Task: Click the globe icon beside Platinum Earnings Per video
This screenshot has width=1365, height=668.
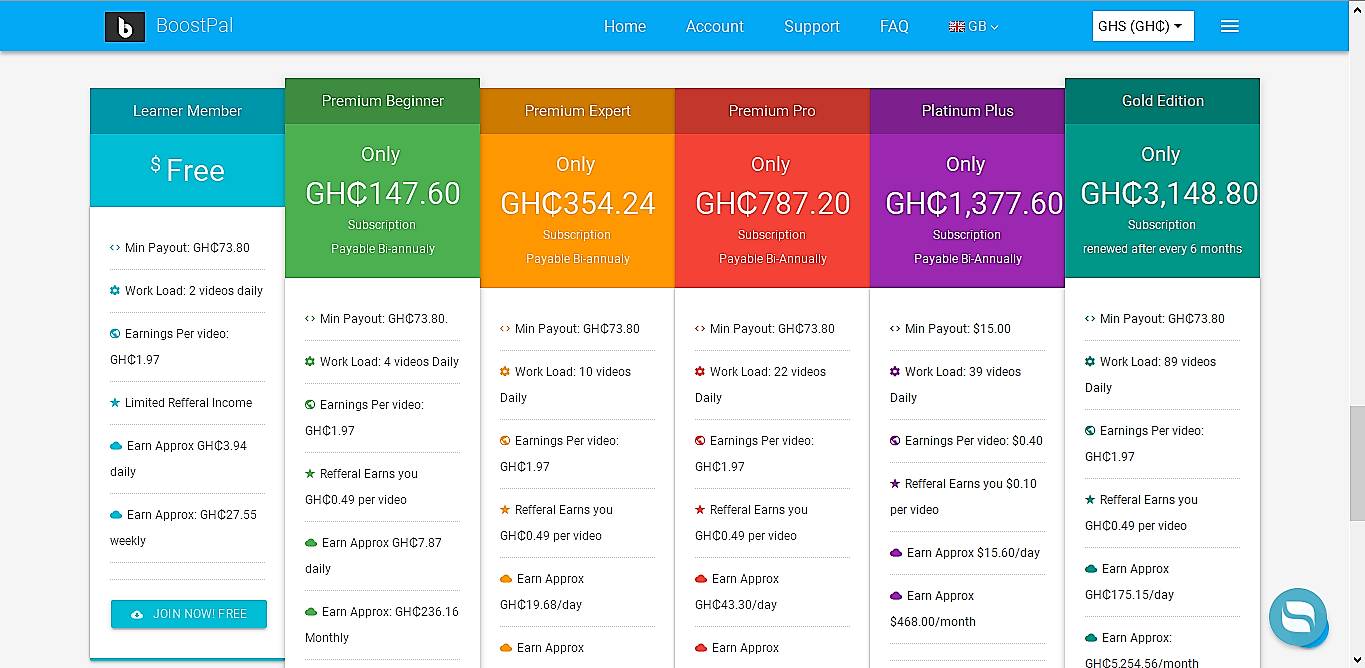Action: (x=895, y=441)
